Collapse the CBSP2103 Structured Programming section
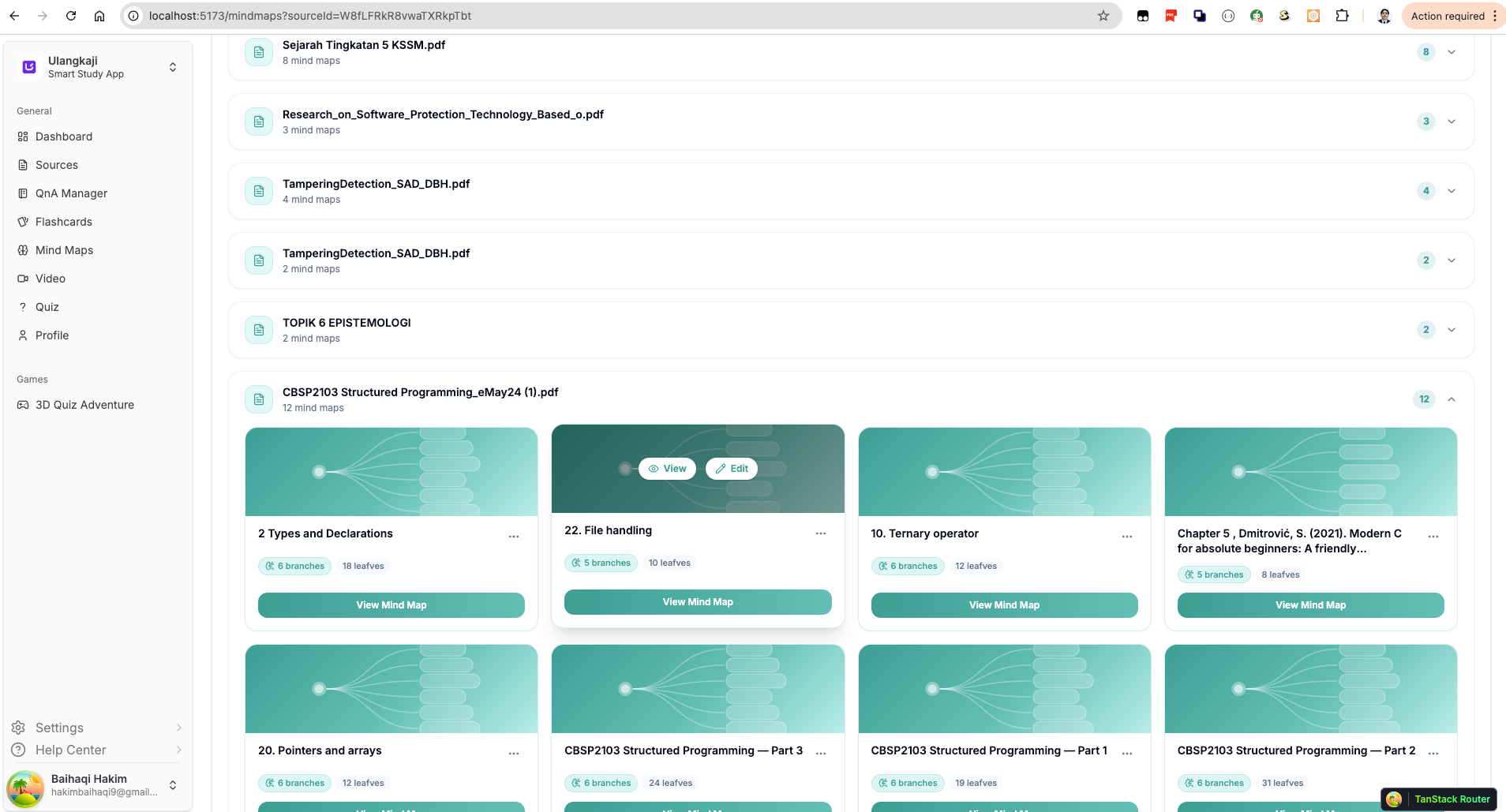Image resolution: width=1506 pixels, height=812 pixels. tap(1451, 399)
